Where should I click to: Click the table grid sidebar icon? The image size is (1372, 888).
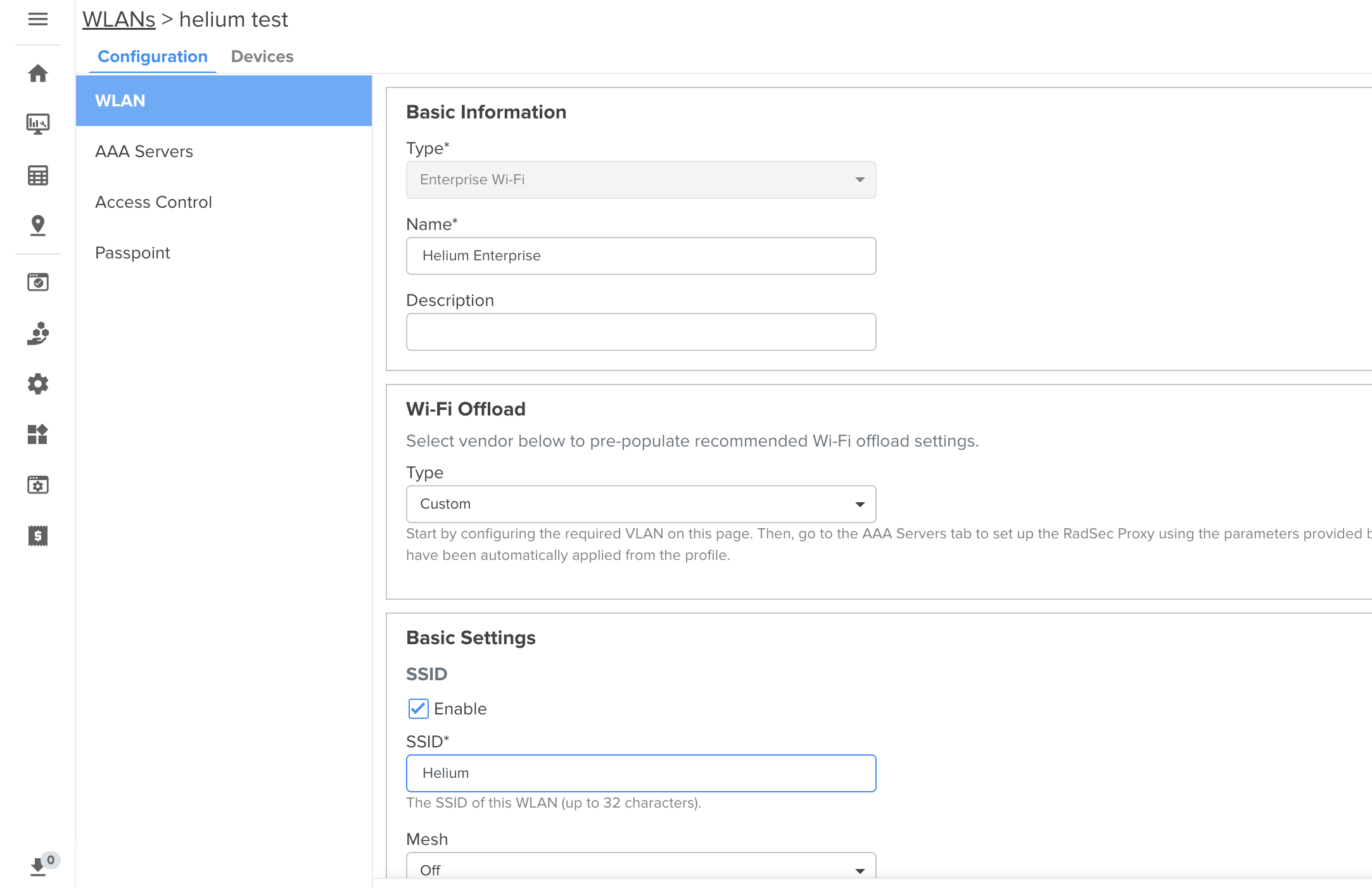[38, 175]
